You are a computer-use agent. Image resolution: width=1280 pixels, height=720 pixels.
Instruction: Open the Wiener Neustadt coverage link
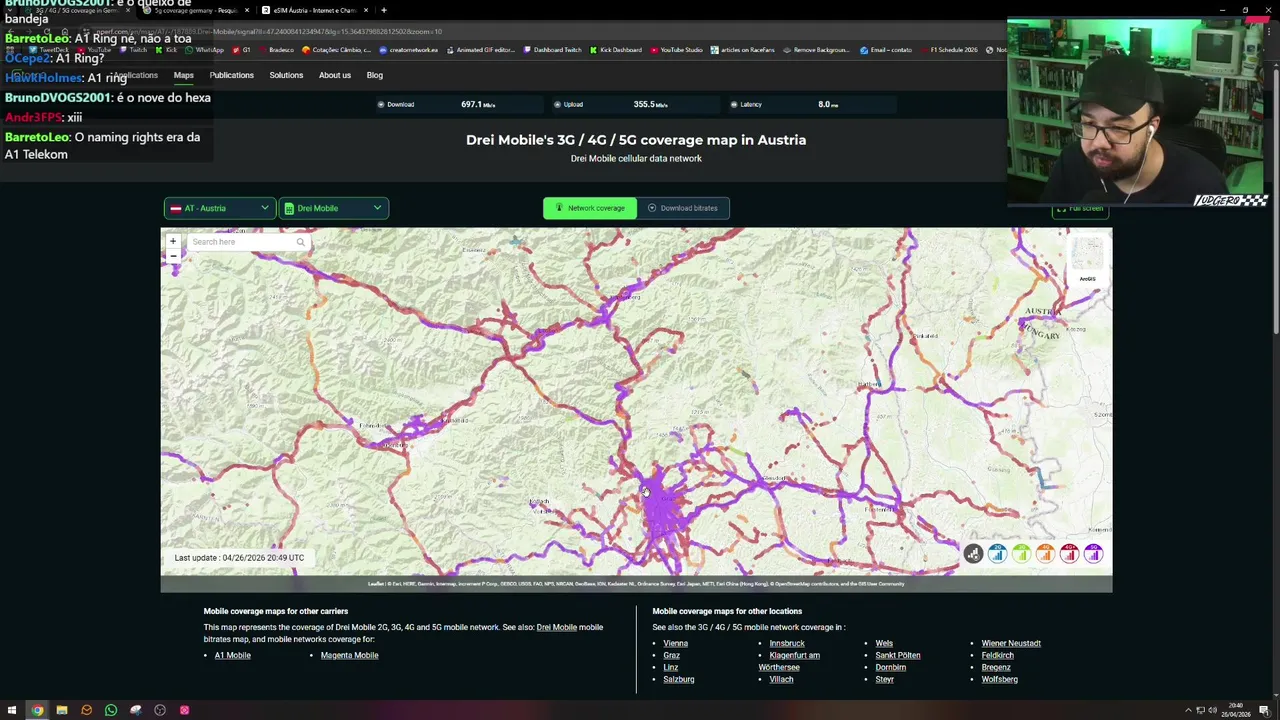(x=1011, y=643)
